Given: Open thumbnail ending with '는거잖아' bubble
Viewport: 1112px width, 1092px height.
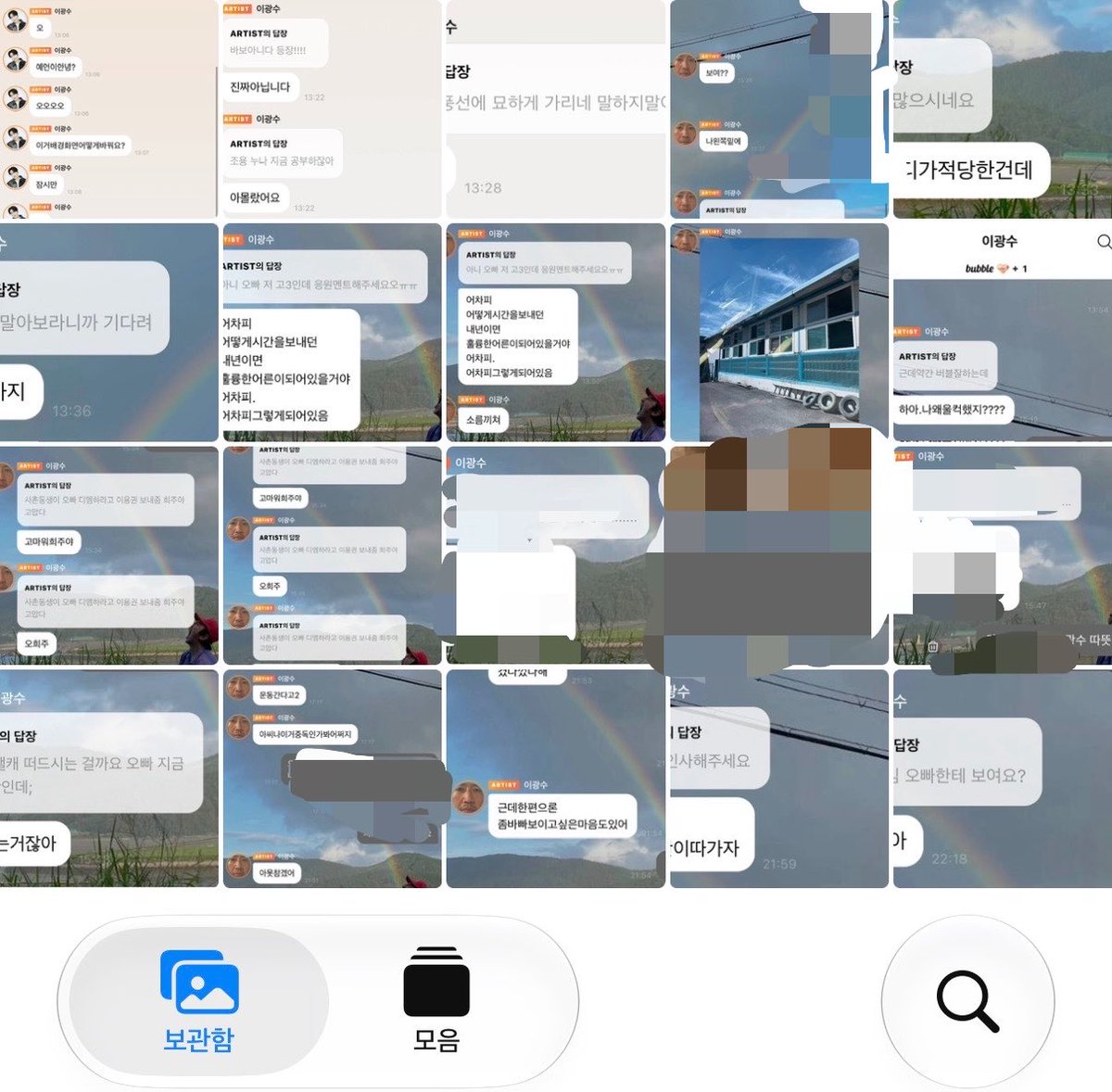Looking at the screenshot, I should (x=108, y=779).
